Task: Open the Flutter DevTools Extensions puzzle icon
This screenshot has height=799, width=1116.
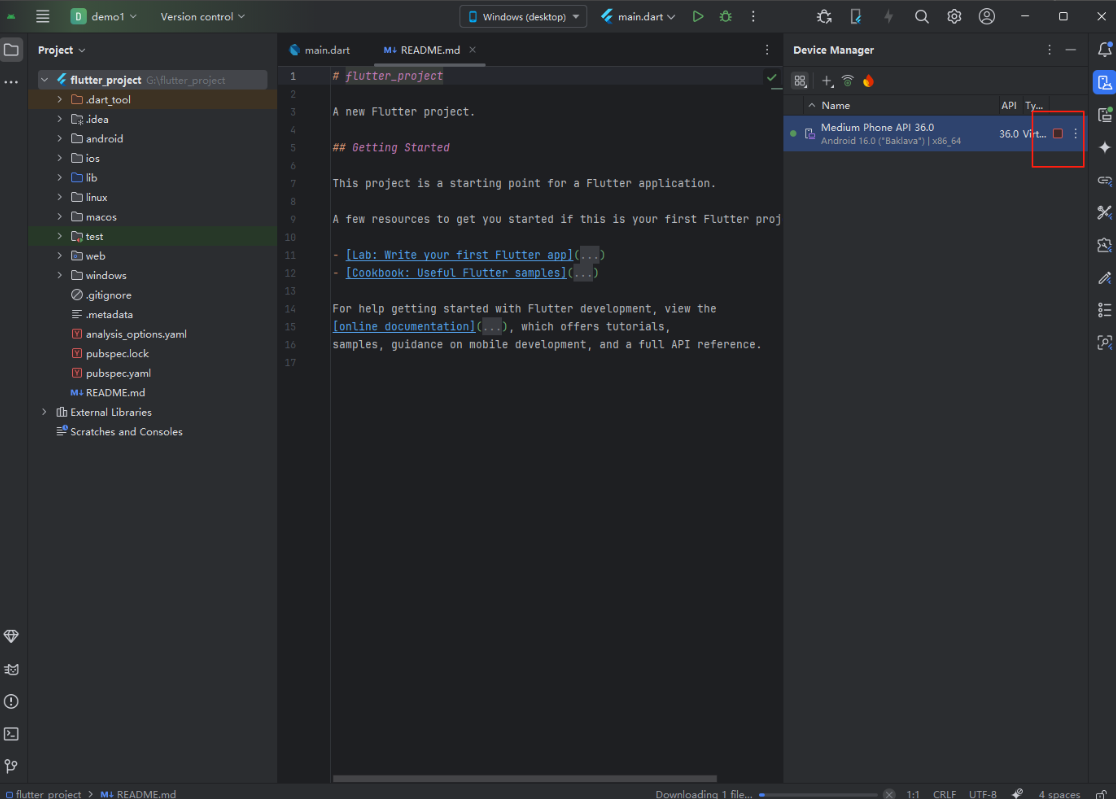Action: pos(1104,245)
